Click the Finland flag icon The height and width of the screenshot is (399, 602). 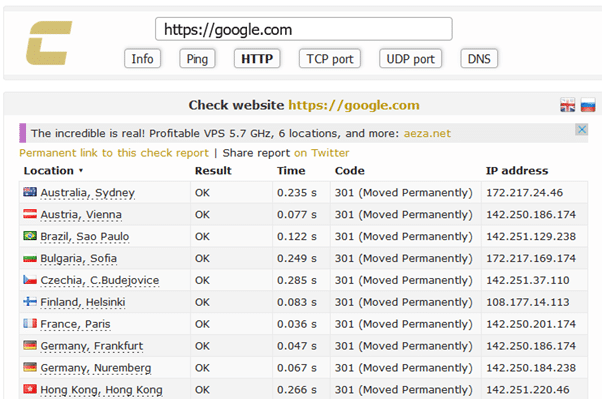[x=30, y=301]
